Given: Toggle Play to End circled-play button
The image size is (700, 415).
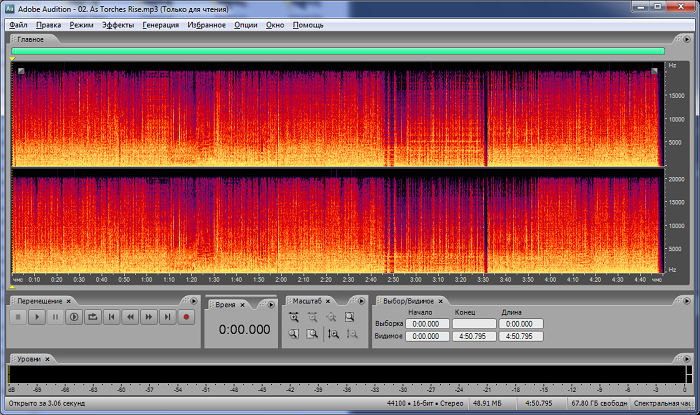Looking at the screenshot, I should coord(73,317).
